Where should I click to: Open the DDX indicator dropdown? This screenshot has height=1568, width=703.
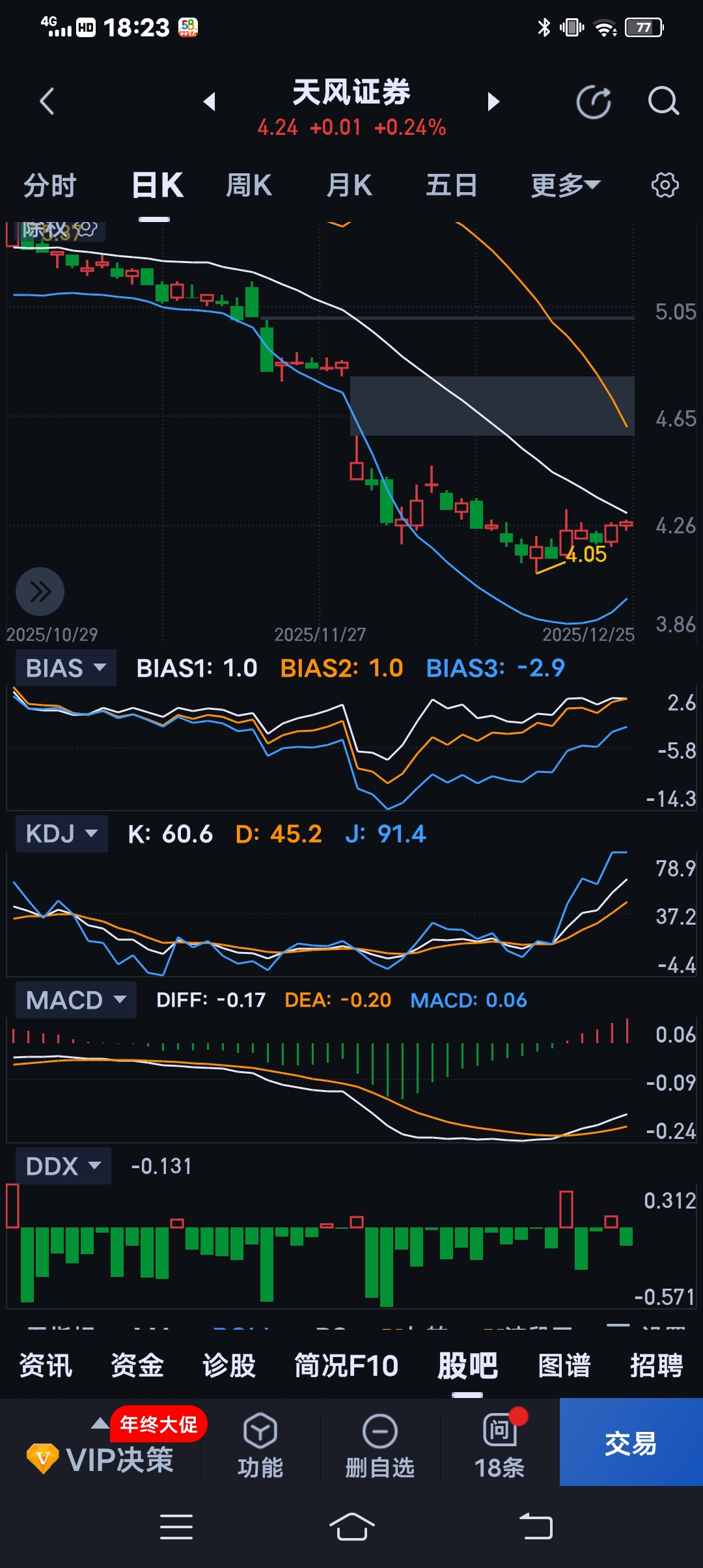coord(63,1166)
